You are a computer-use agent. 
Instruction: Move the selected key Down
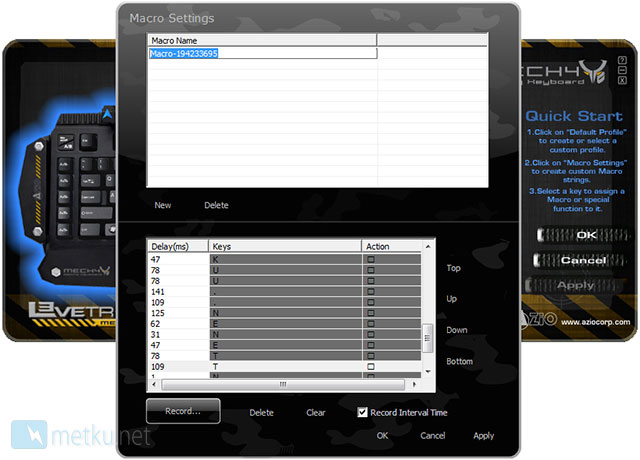click(x=457, y=330)
